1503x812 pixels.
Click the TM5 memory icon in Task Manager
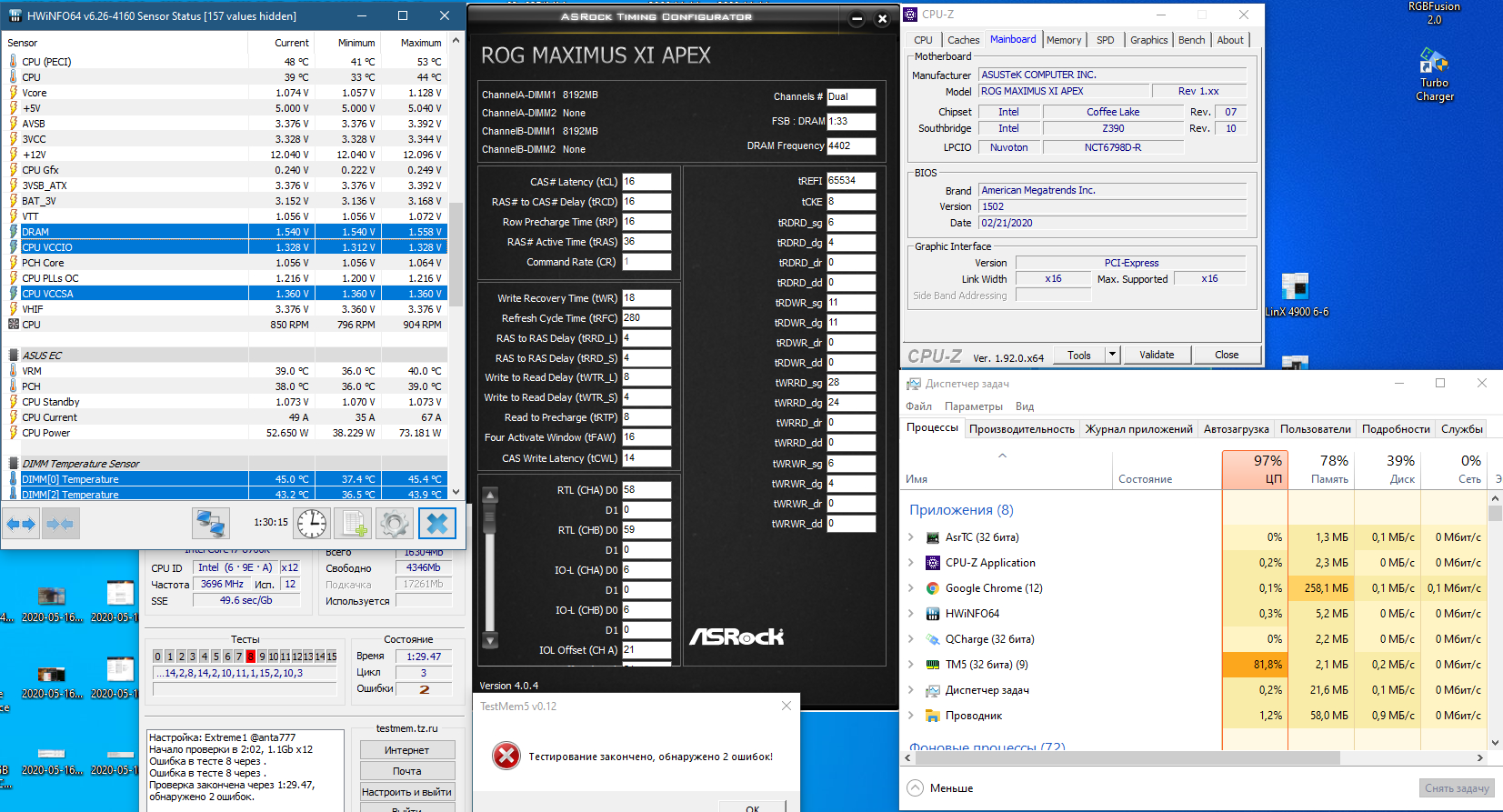932,665
